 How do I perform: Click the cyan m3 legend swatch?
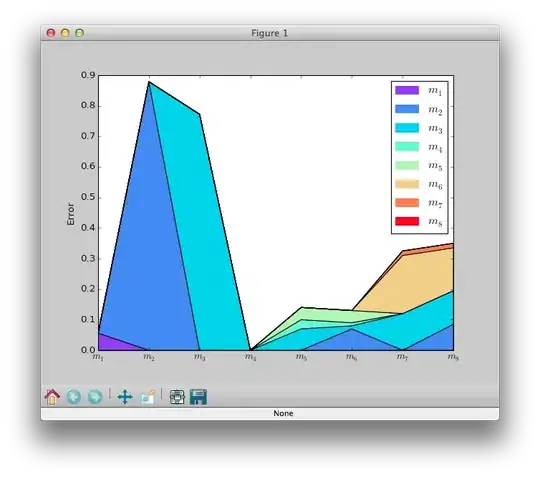pyautogui.click(x=407, y=128)
